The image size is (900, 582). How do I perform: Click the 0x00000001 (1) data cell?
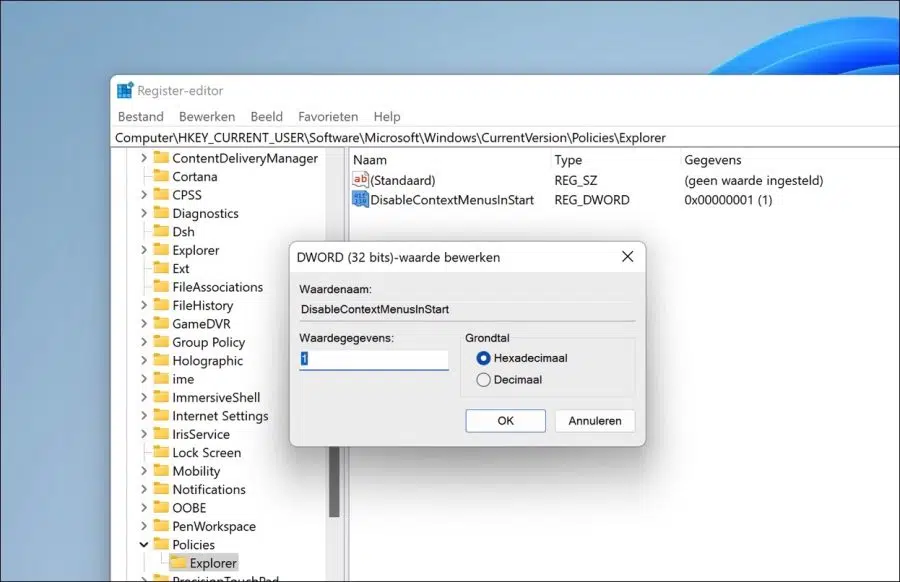(728, 200)
